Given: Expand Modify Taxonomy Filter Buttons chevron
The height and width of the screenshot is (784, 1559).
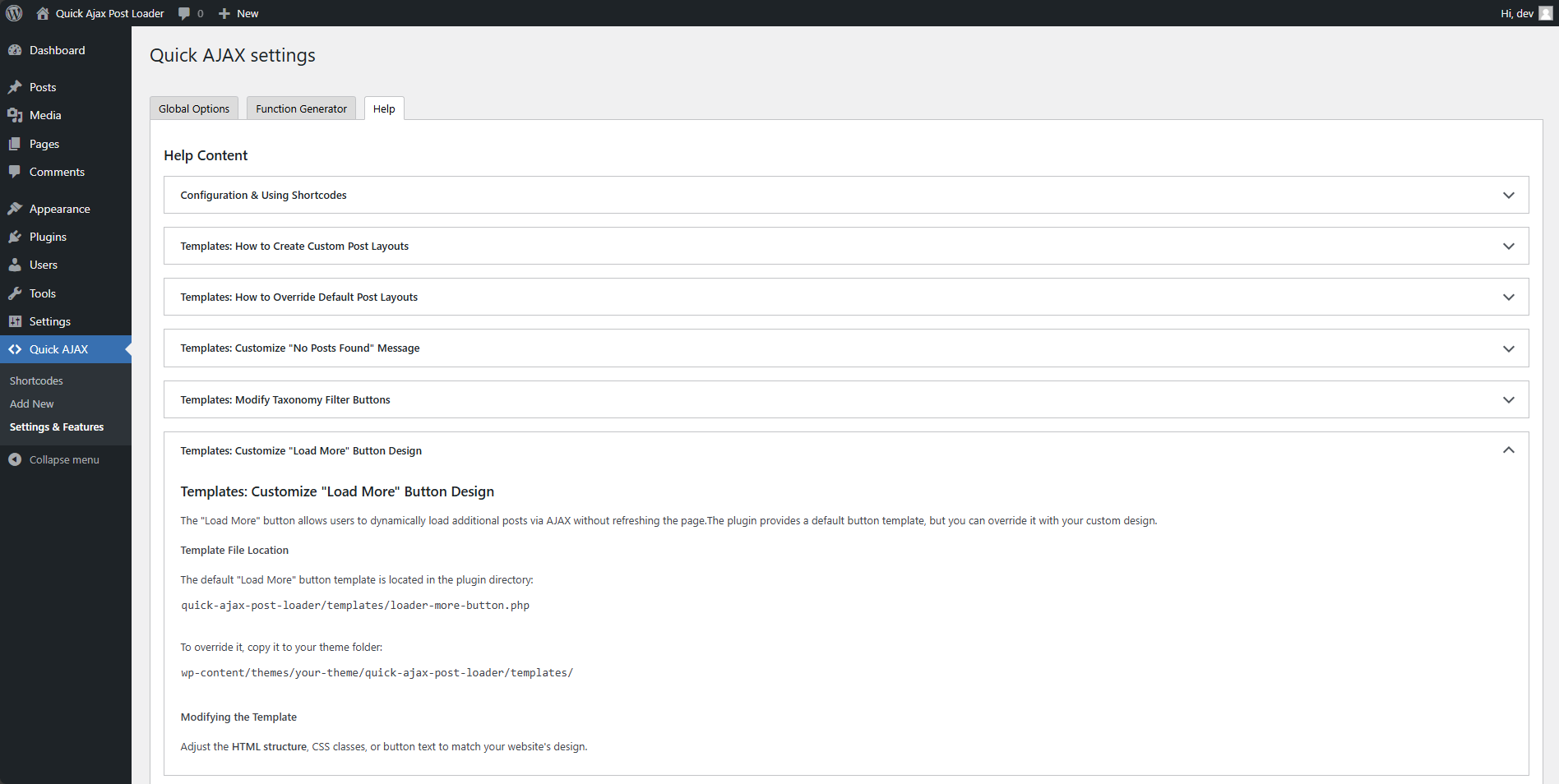Looking at the screenshot, I should click(1509, 400).
